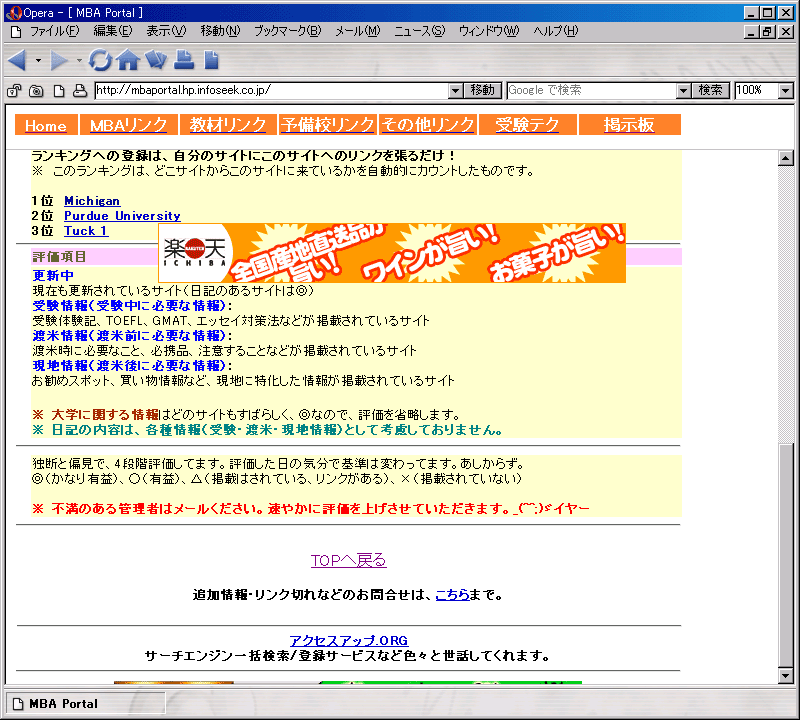
Task: Select the 教材リンク navigation tab
Action: (228, 125)
